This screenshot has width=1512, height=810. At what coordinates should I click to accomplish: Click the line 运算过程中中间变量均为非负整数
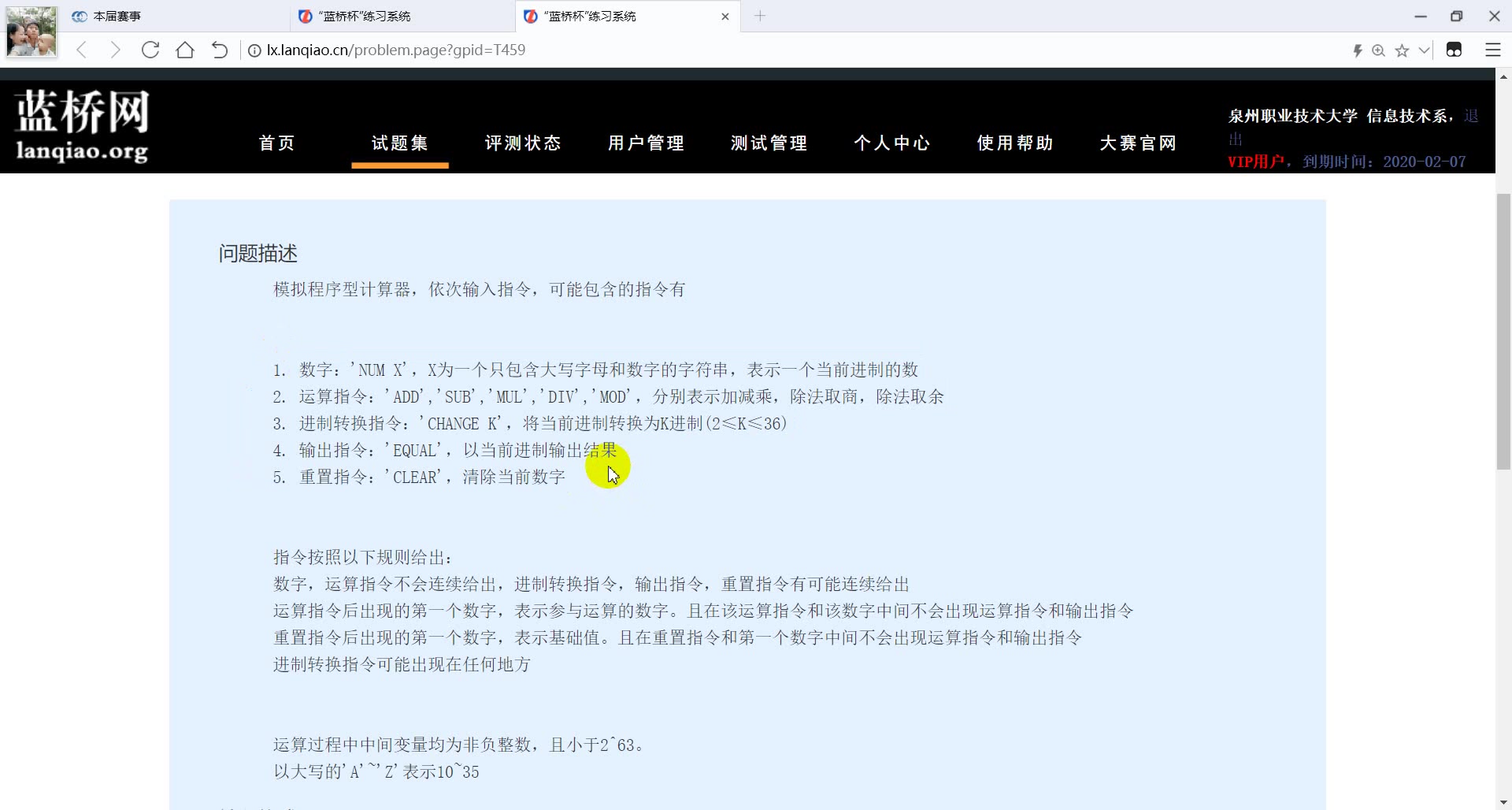460,745
